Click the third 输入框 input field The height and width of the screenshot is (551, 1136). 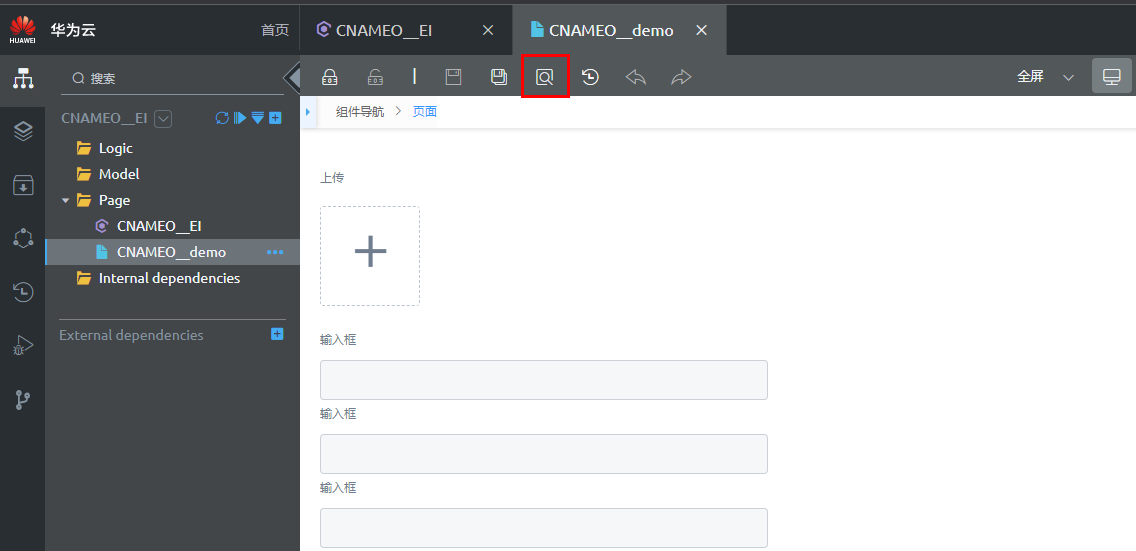point(543,527)
